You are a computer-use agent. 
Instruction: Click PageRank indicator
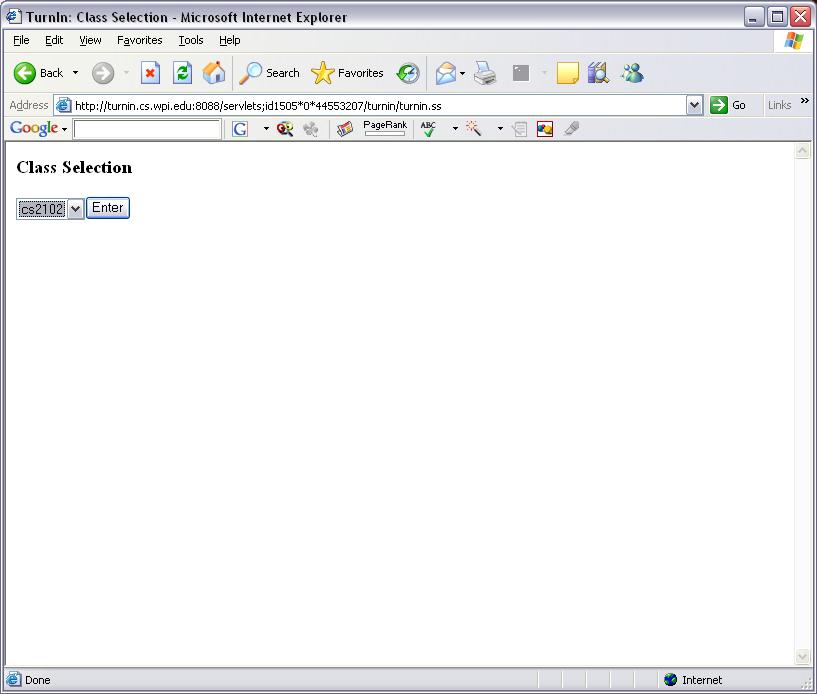pos(385,128)
